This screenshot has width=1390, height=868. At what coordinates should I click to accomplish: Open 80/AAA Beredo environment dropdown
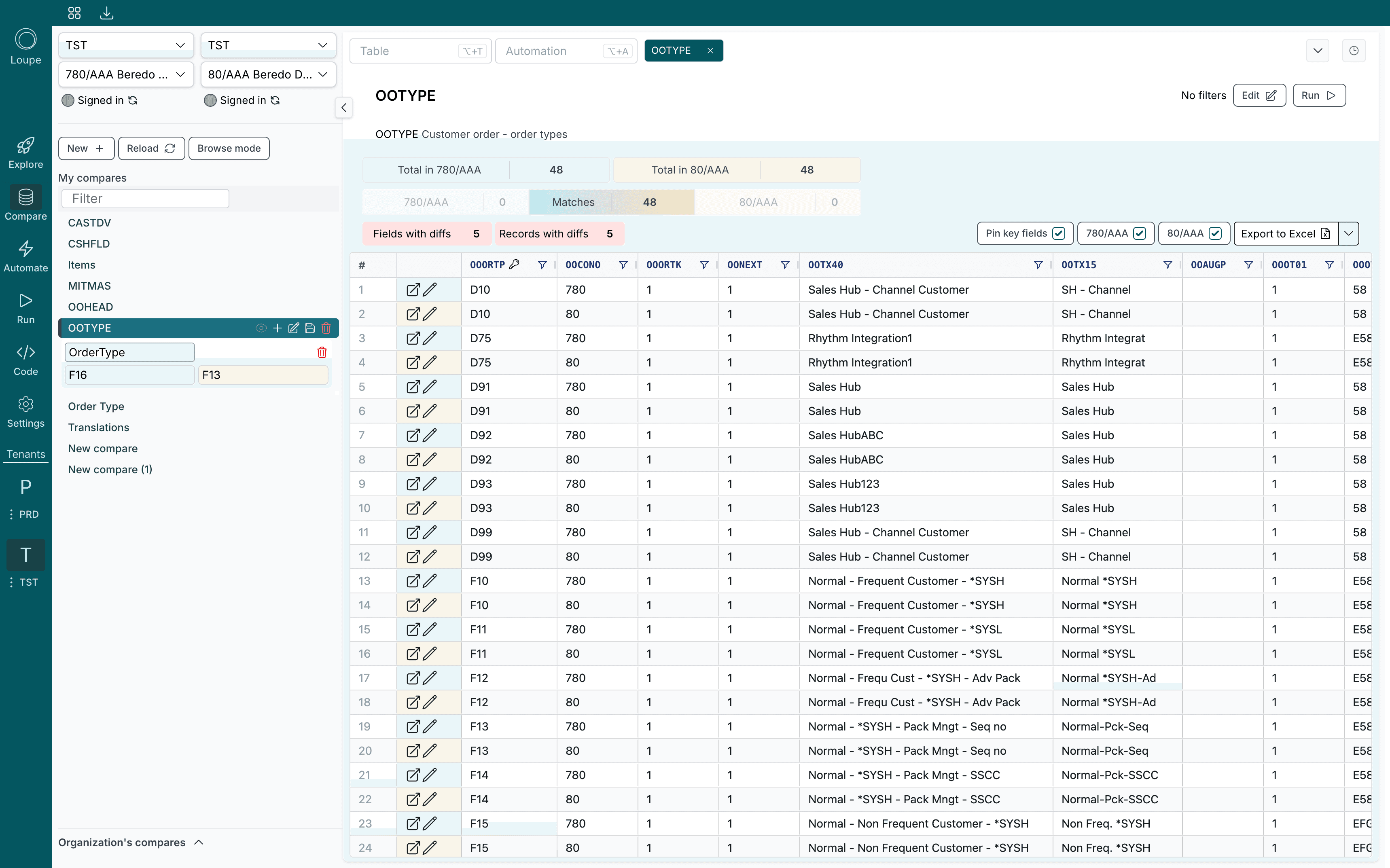coord(268,75)
